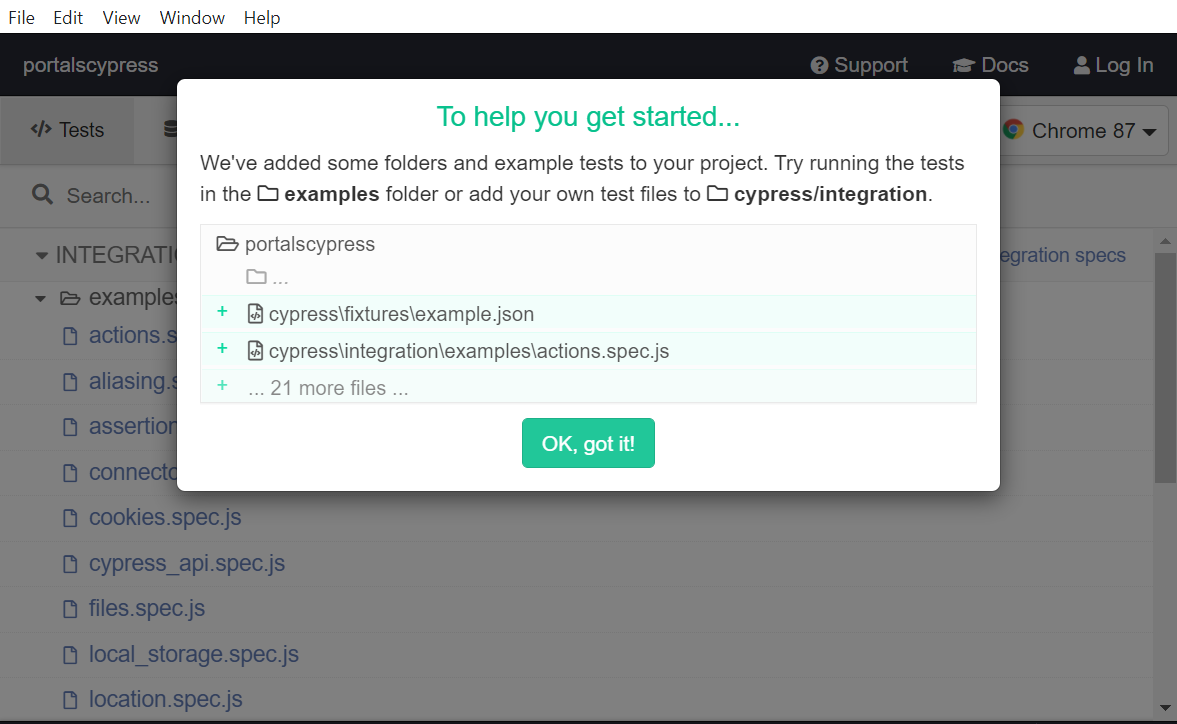Image resolution: width=1177 pixels, height=724 pixels.
Task: Open the File menu
Action: (x=22, y=17)
